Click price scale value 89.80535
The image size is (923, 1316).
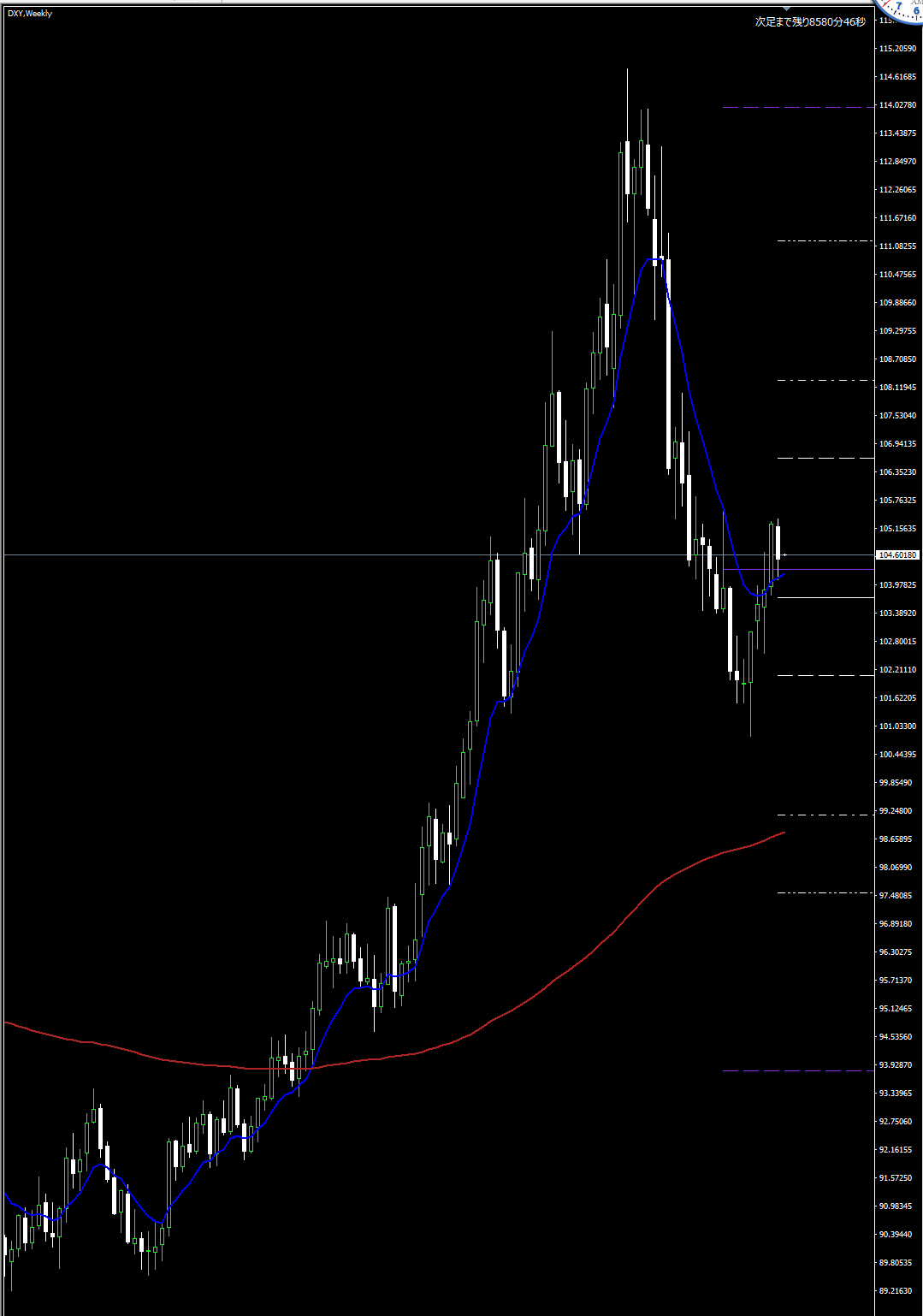(896, 1263)
